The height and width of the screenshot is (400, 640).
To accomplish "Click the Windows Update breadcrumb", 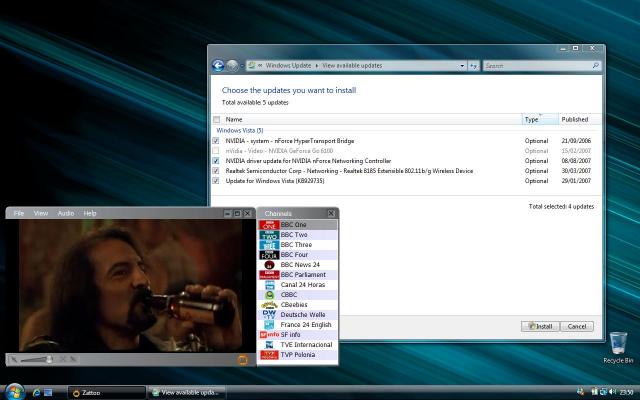I will (x=288, y=65).
